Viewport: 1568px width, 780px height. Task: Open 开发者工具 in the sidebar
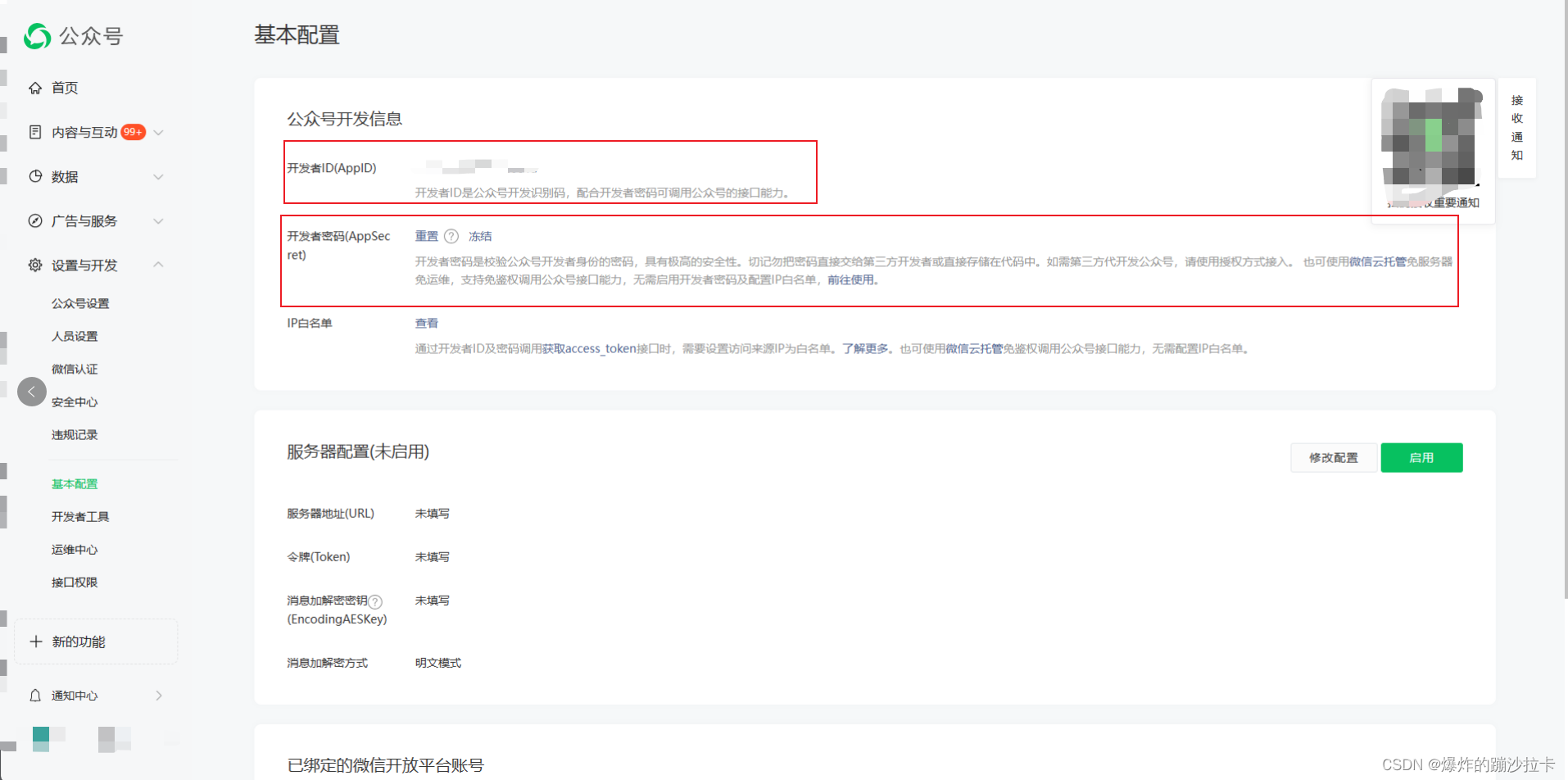click(80, 516)
